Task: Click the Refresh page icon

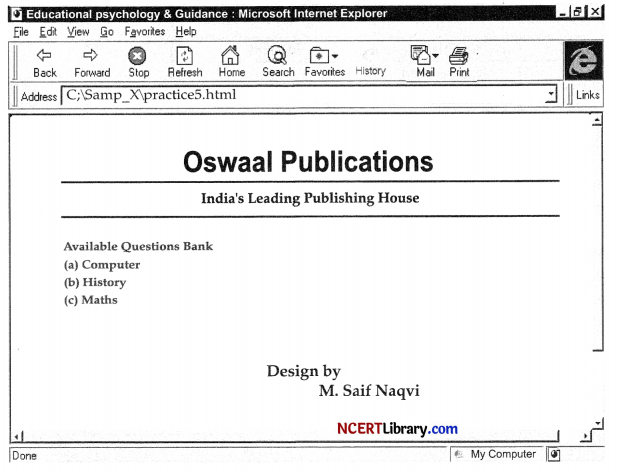Action: click(x=184, y=55)
